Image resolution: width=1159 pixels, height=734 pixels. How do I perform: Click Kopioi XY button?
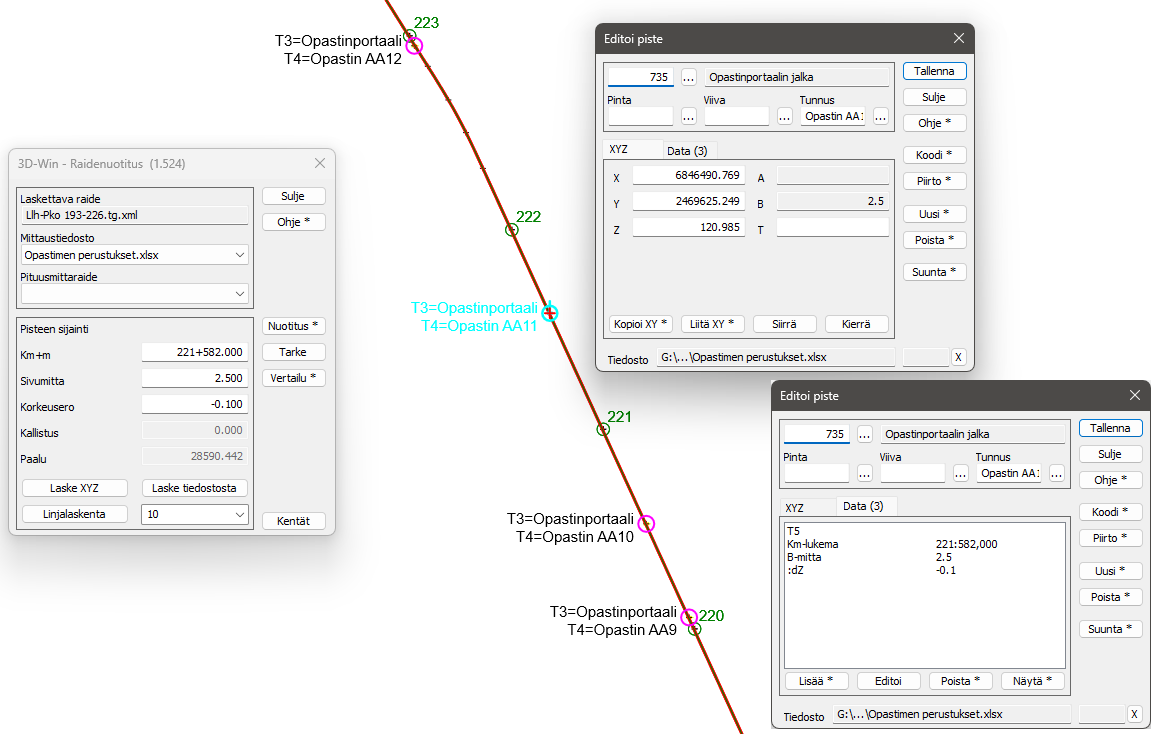coord(640,324)
